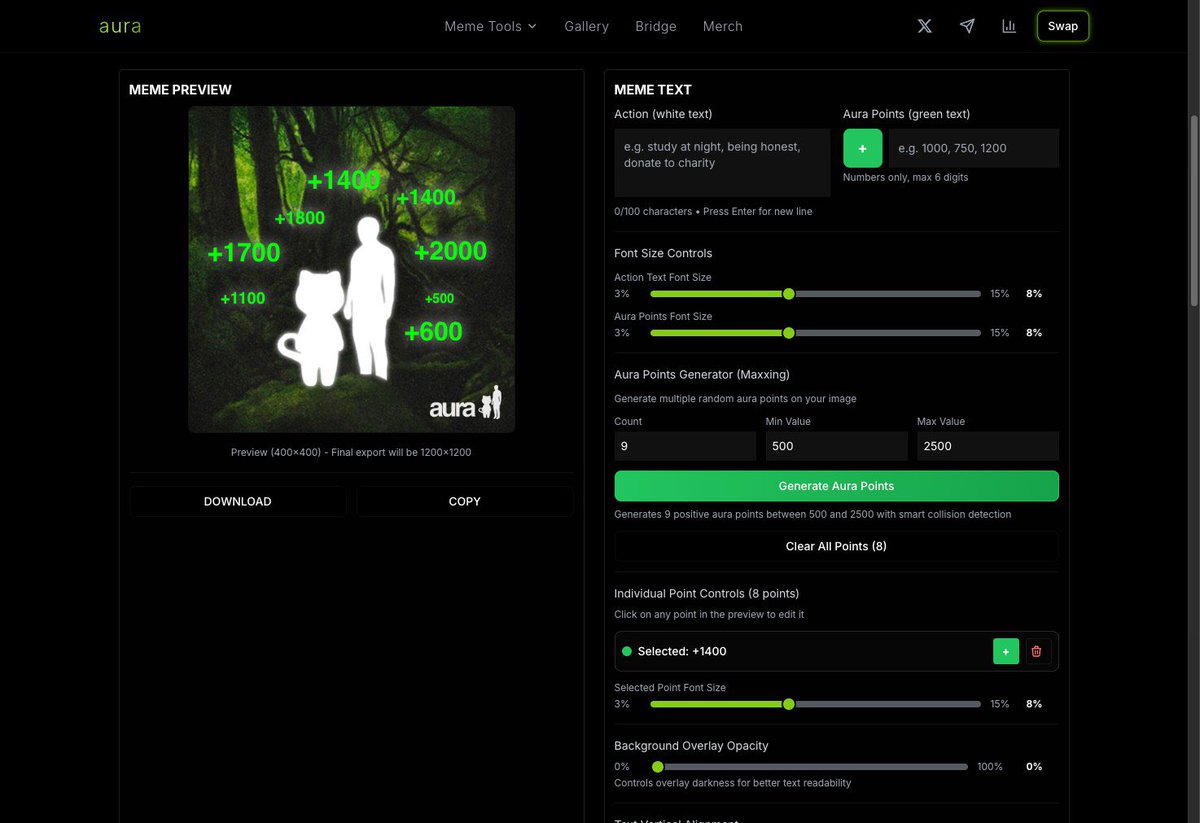Click the green plus sign toggle by Aura Points
This screenshot has width=1200, height=823.
point(863,148)
